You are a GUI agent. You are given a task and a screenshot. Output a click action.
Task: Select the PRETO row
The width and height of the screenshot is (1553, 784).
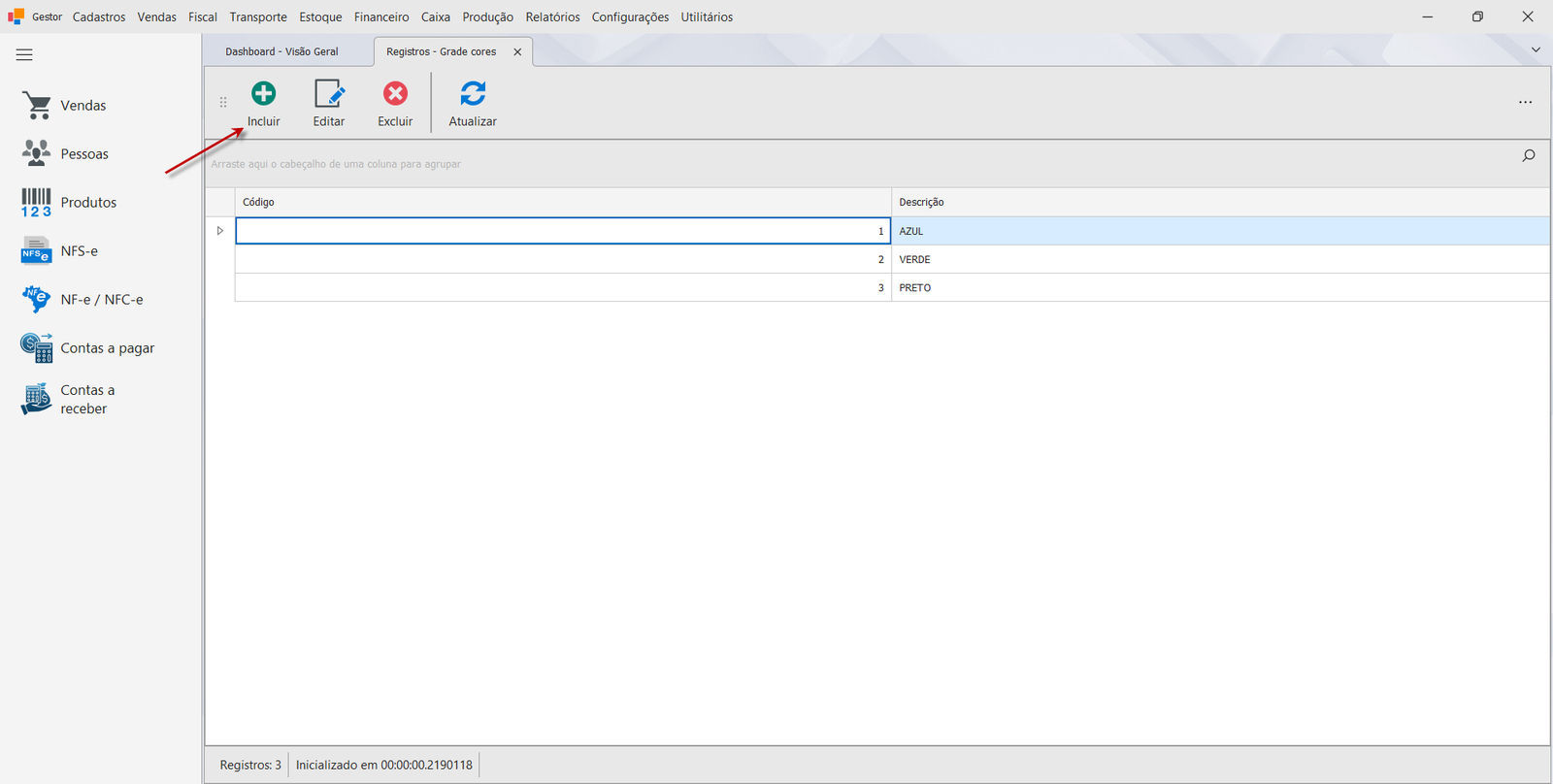[892, 287]
